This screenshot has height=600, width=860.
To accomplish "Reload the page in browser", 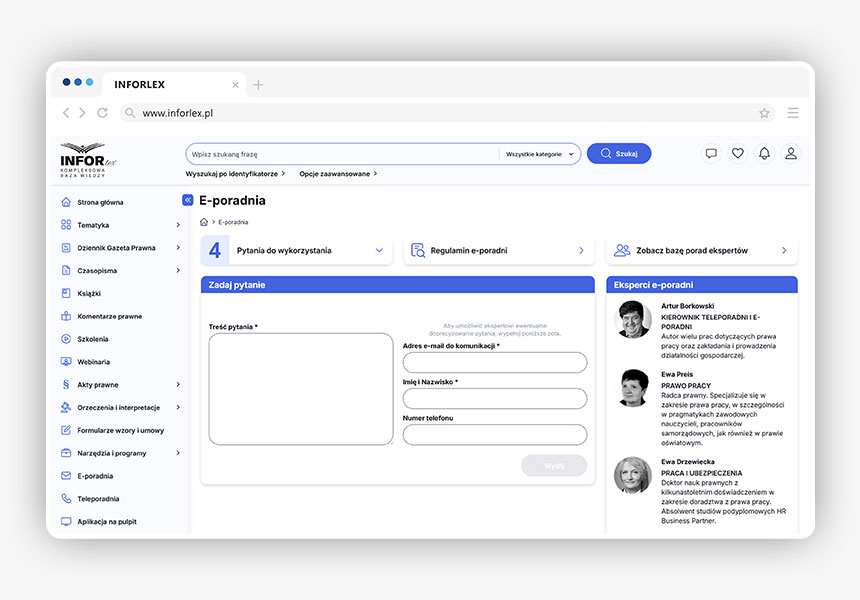I will pyautogui.click(x=102, y=113).
